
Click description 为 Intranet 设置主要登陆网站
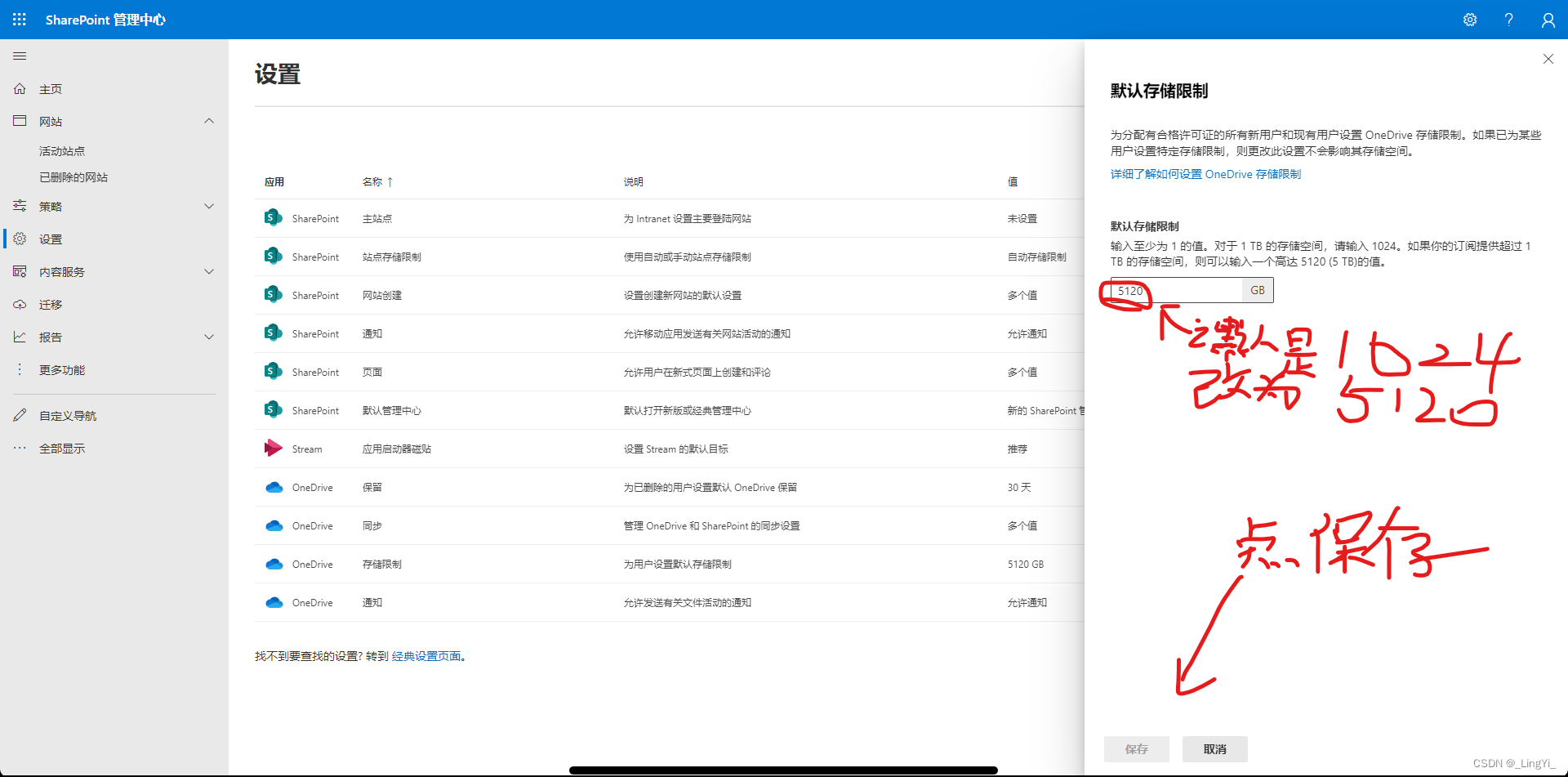pyautogui.click(x=688, y=219)
